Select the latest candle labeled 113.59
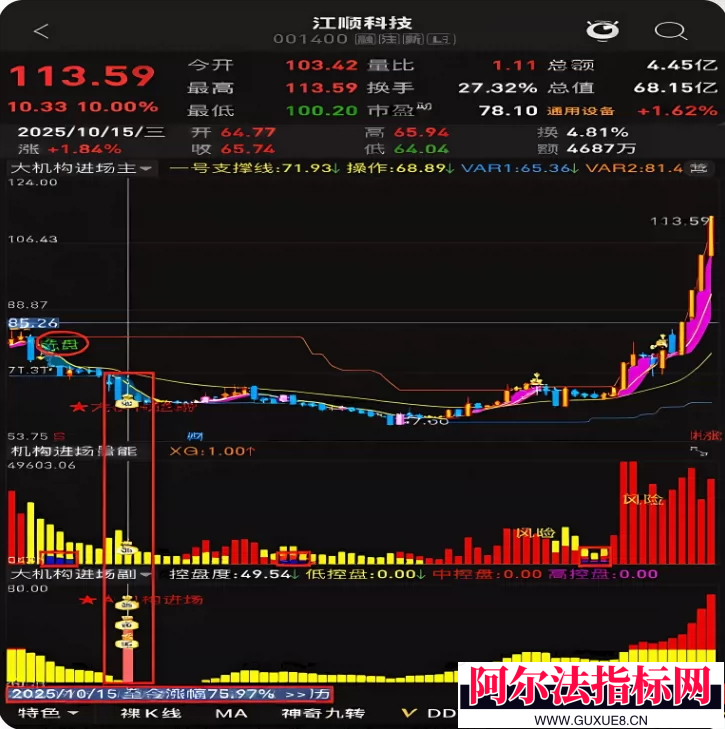This screenshot has height=729, width=725. (x=711, y=237)
